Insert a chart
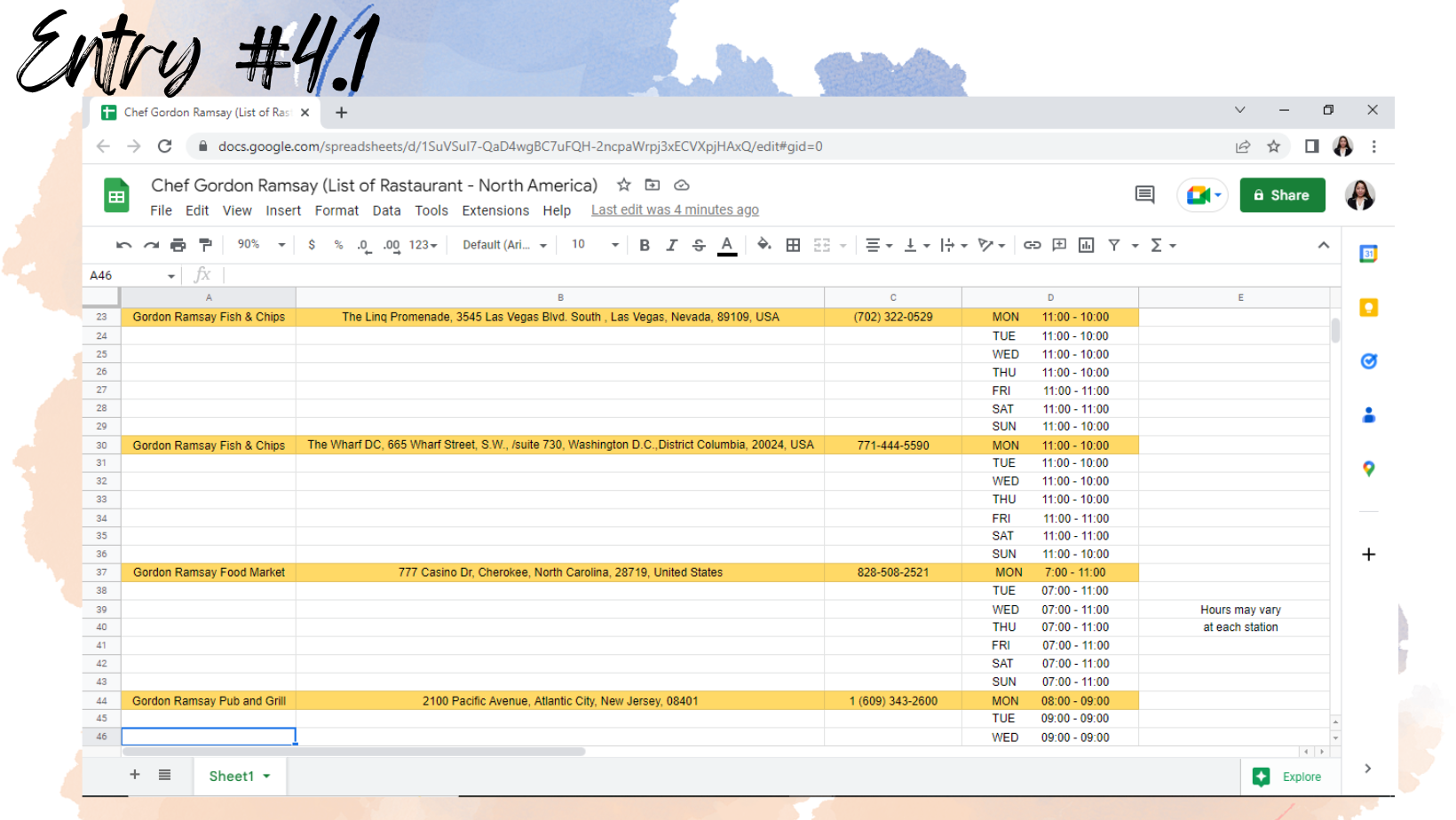The image size is (1456, 820). 1087,245
